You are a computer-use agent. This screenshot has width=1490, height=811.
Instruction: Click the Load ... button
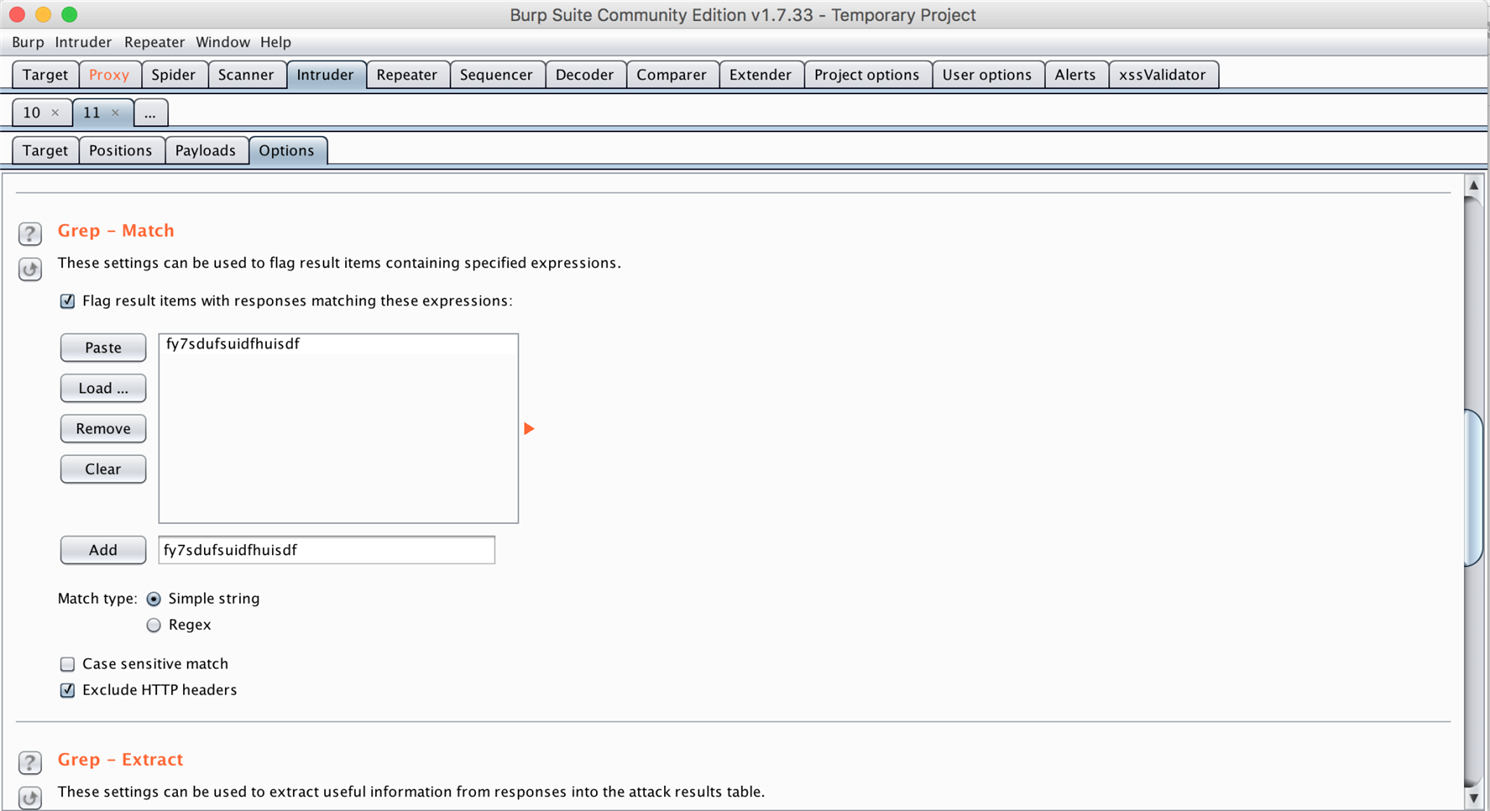(x=103, y=388)
